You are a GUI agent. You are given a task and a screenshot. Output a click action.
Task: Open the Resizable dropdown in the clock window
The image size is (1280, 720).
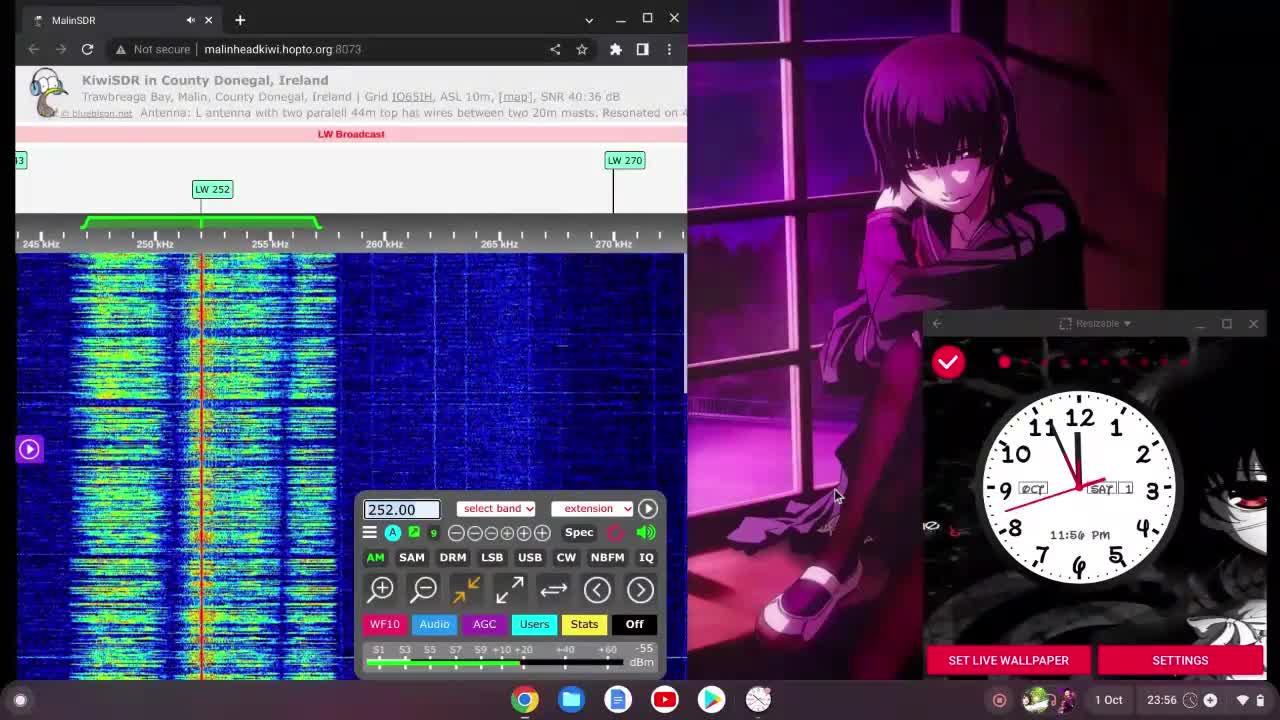pos(1095,323)
